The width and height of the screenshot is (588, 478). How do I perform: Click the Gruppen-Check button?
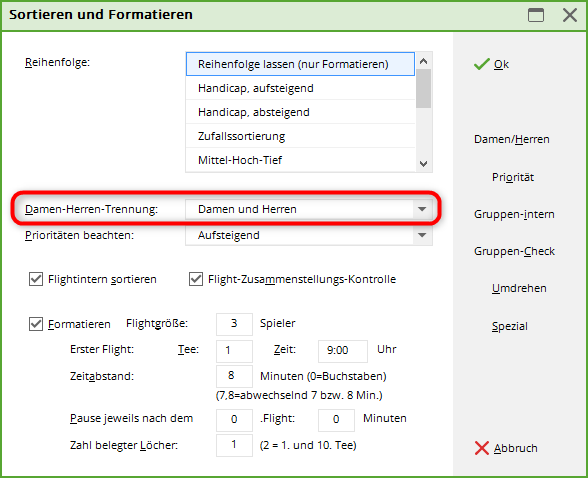point(514,251)
